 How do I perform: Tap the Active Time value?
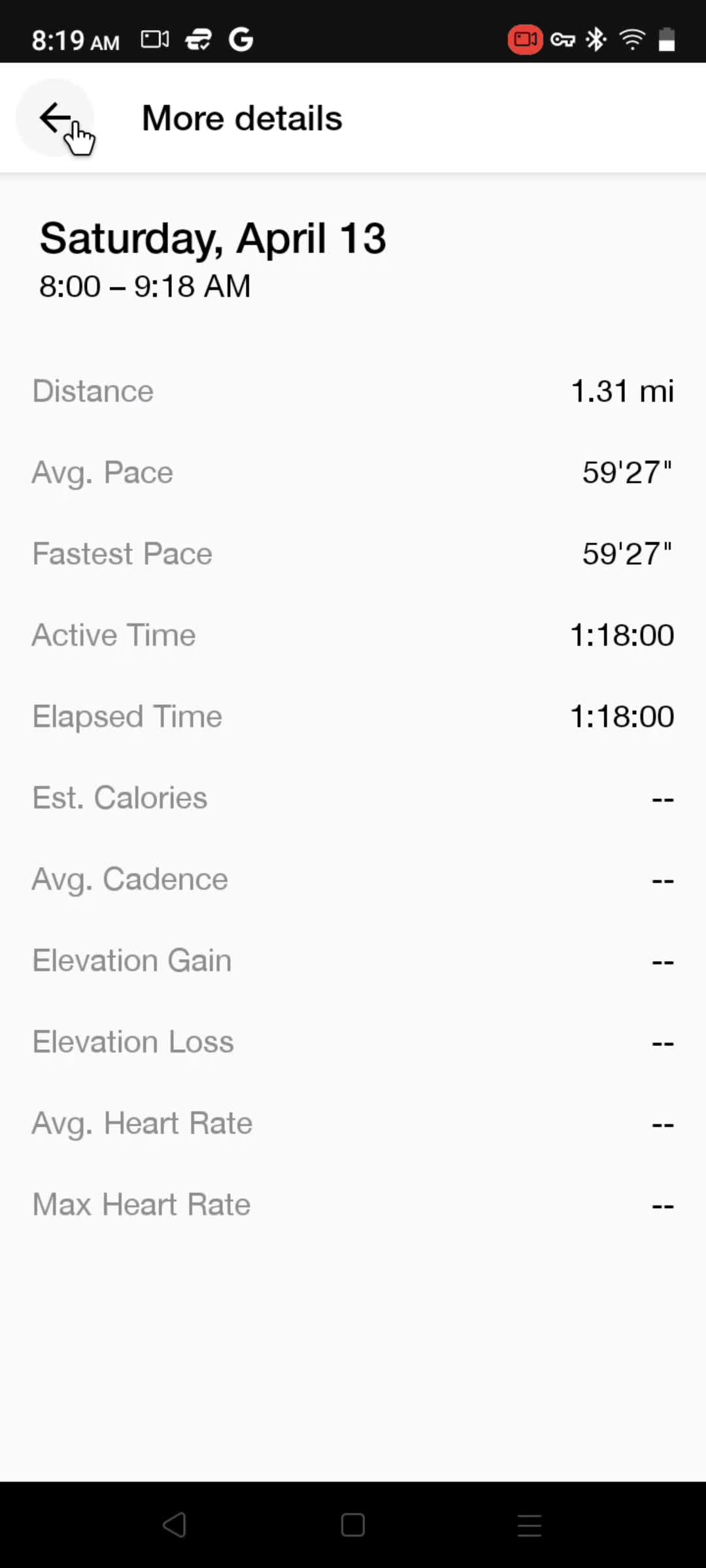pos(622,635)
